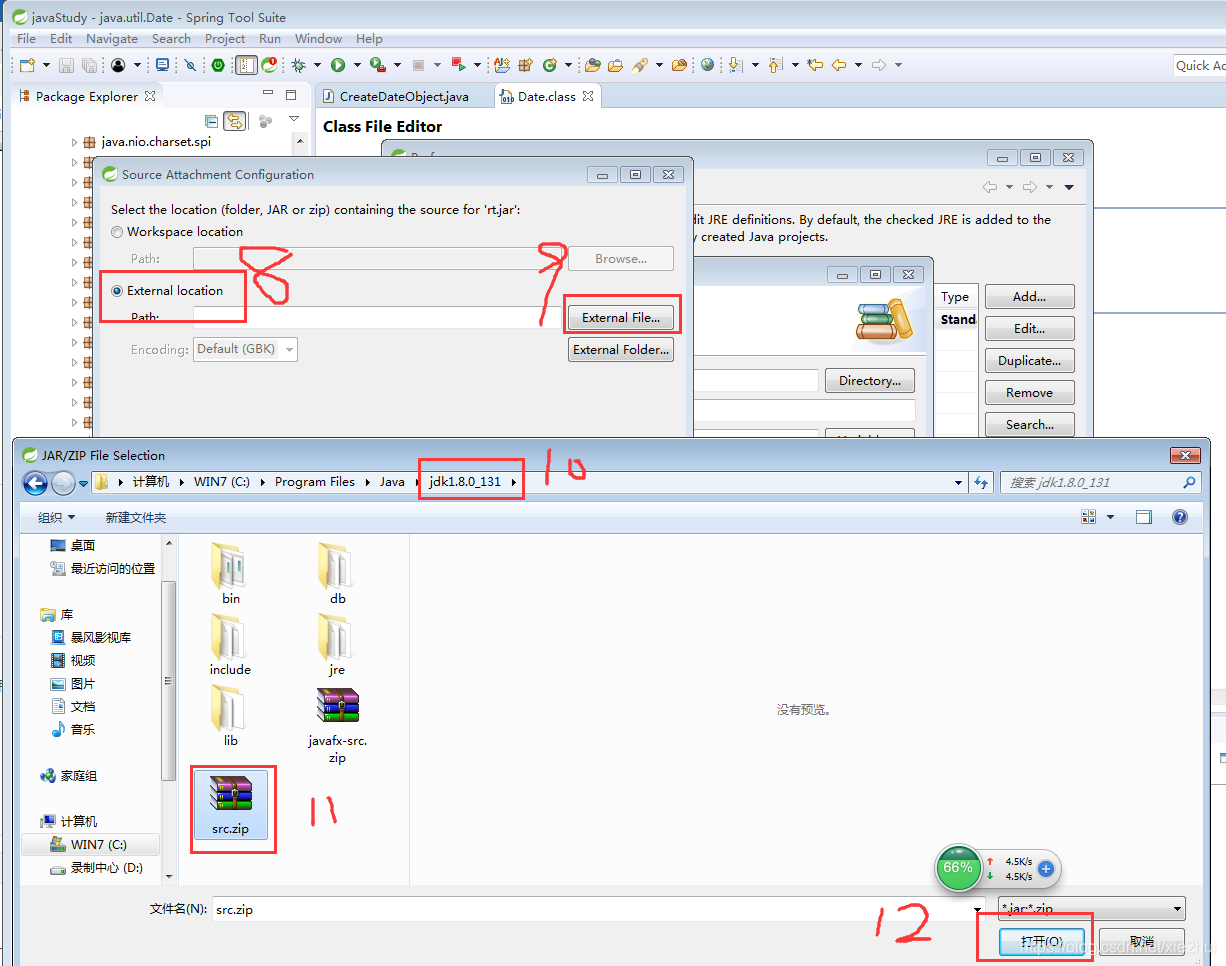Click the green Run play icon
Image resolution: width=1226 pixels, height=966 pixels.
(x=338, y=65)
